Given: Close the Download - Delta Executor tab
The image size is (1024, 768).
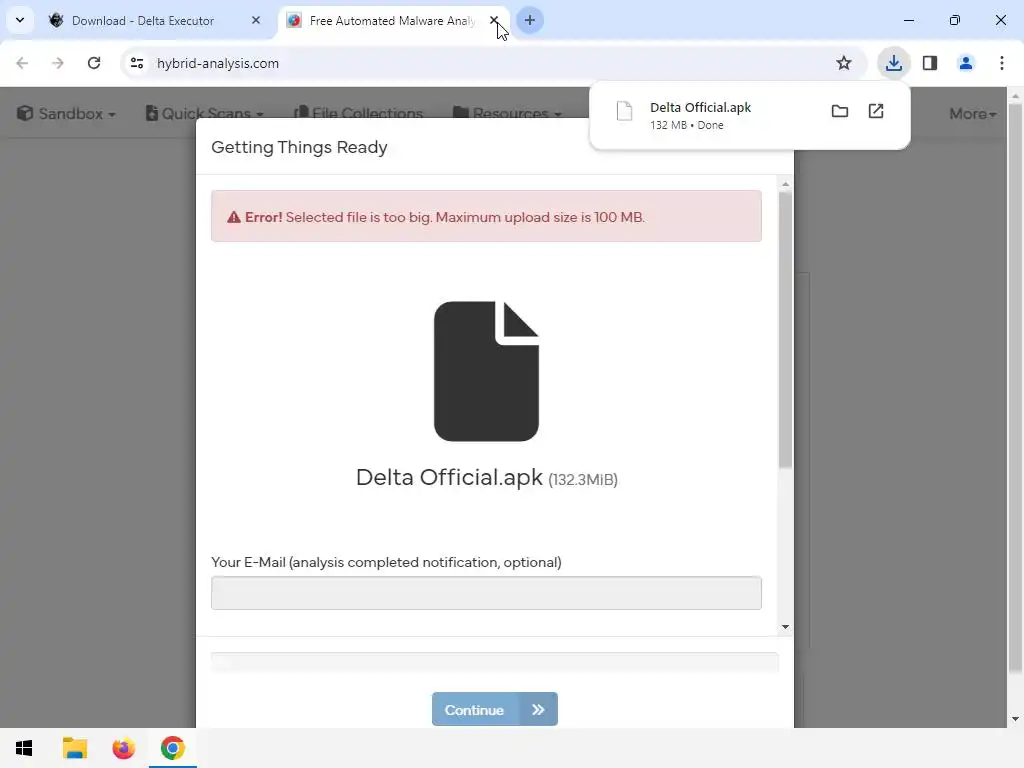Looking at the screenshot, I should [x=255, y=20].
